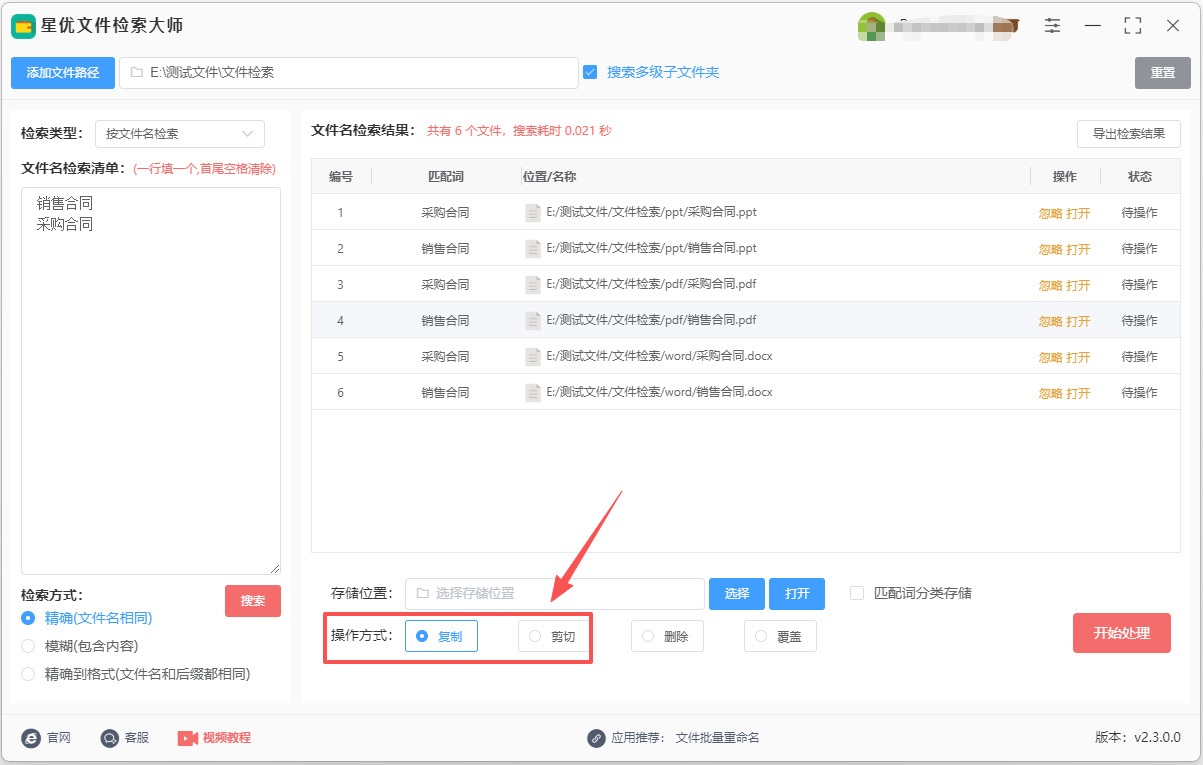Screen dimensions: 1203x765
Task: Click the file path input field
Action: 349,73
